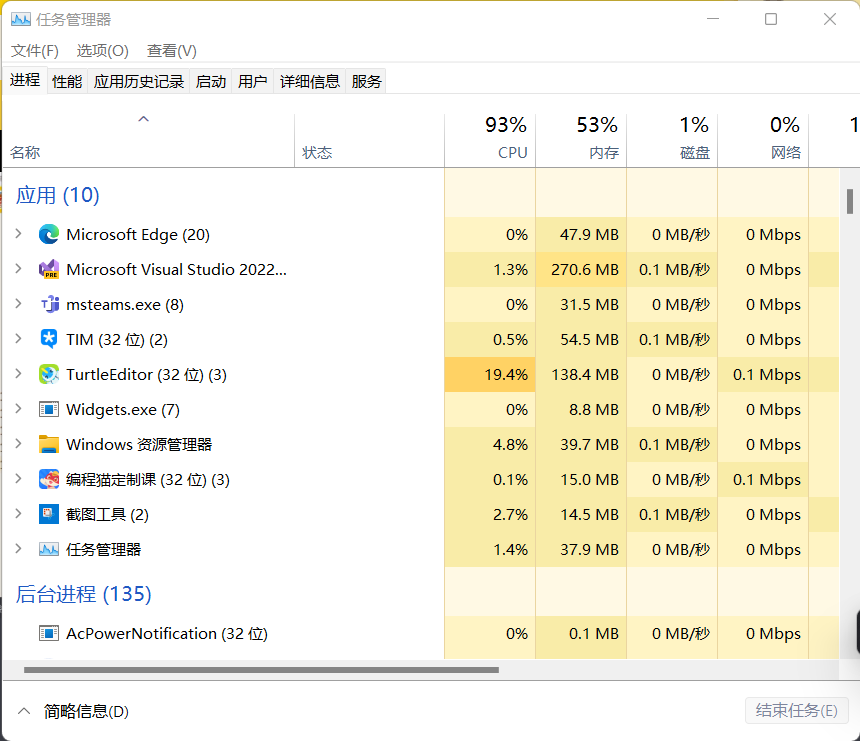This screenshot has width=860, height=741.
Task: Expand the Microsoft Edge process group
Action: click(x=19, y=234)
